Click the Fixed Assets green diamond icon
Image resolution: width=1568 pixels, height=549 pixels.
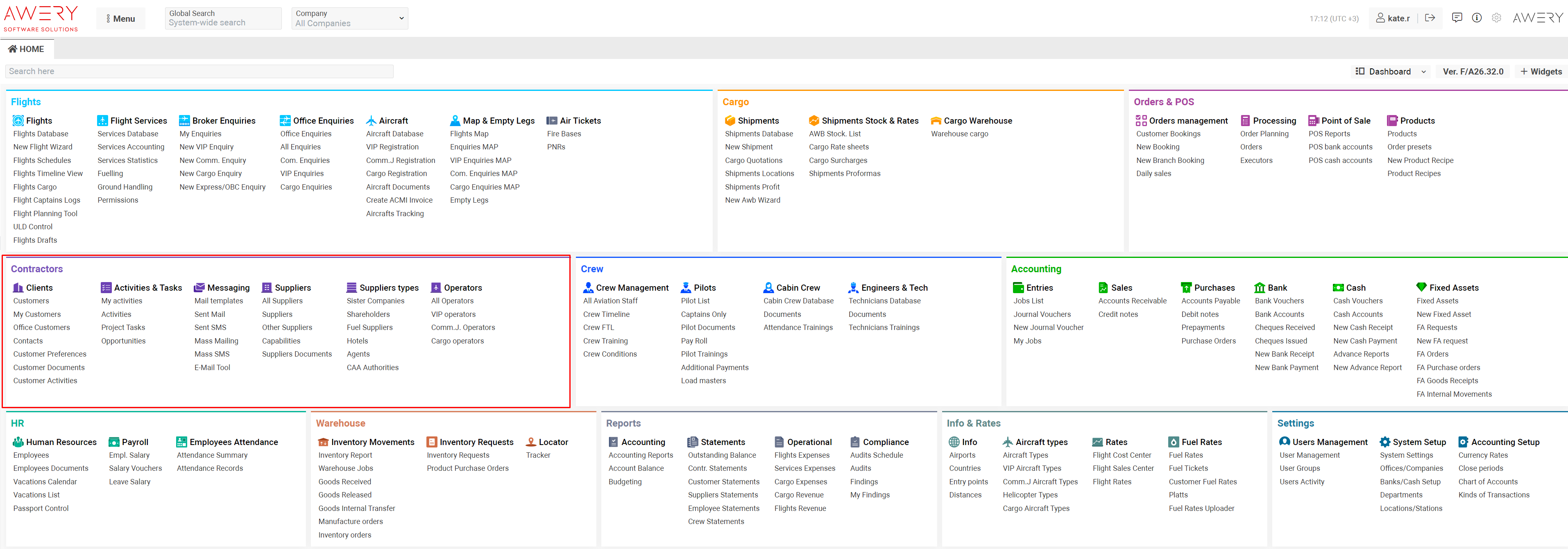1421,287
